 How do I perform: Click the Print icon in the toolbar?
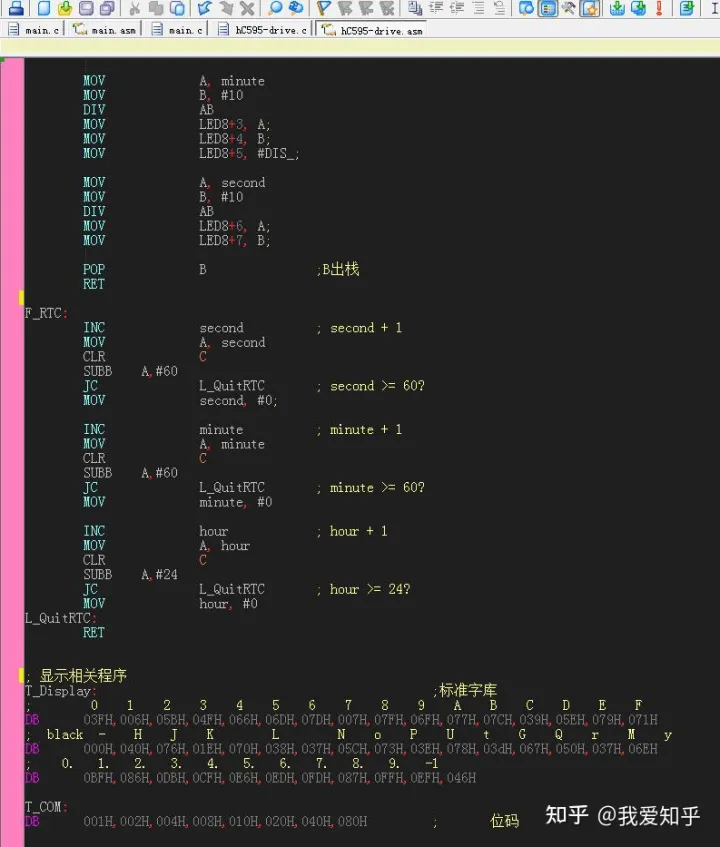[16, 8]
